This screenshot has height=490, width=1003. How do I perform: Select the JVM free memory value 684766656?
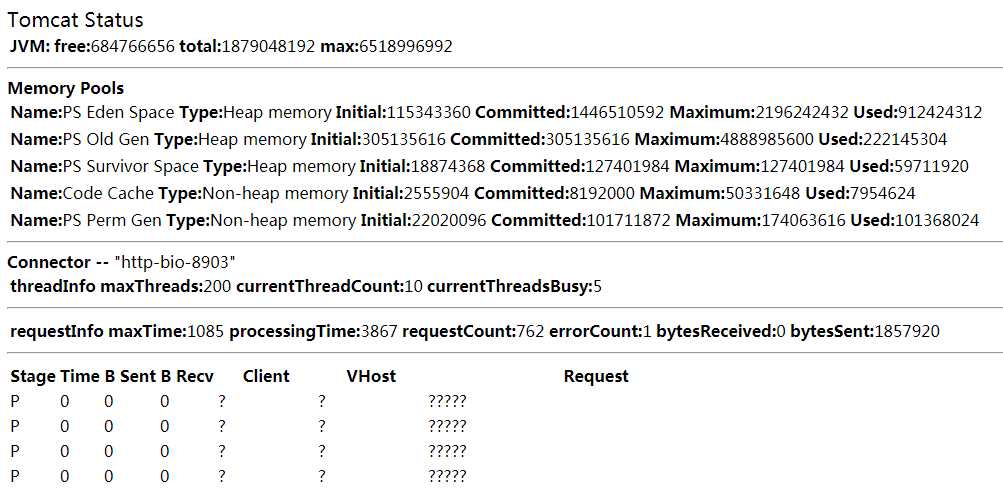133,46
